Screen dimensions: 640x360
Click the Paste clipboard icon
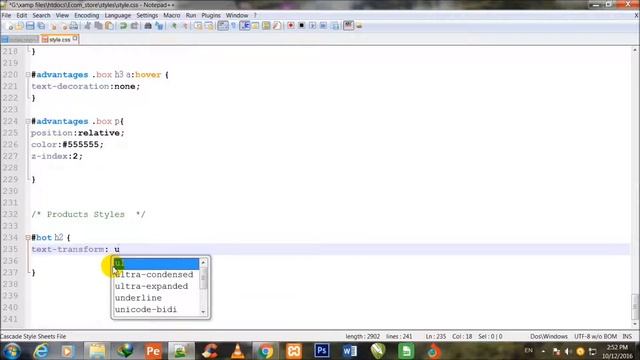pos(109,26)
